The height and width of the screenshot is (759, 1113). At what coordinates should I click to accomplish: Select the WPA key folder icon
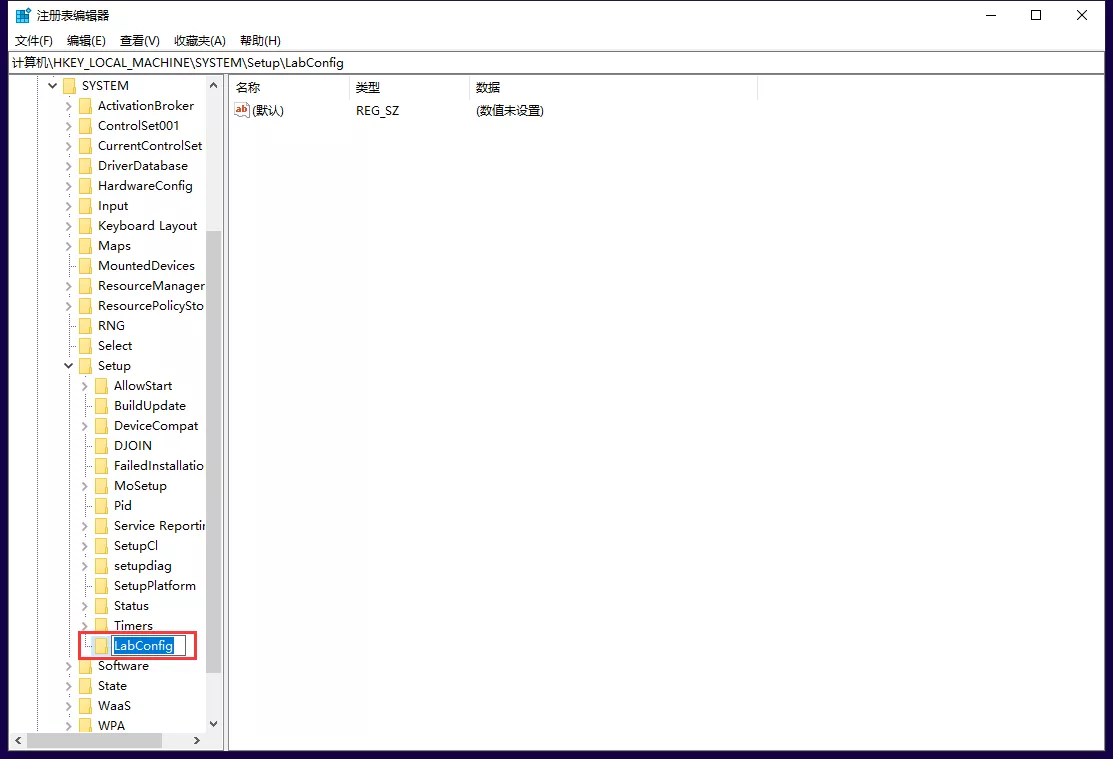[85, 726]
